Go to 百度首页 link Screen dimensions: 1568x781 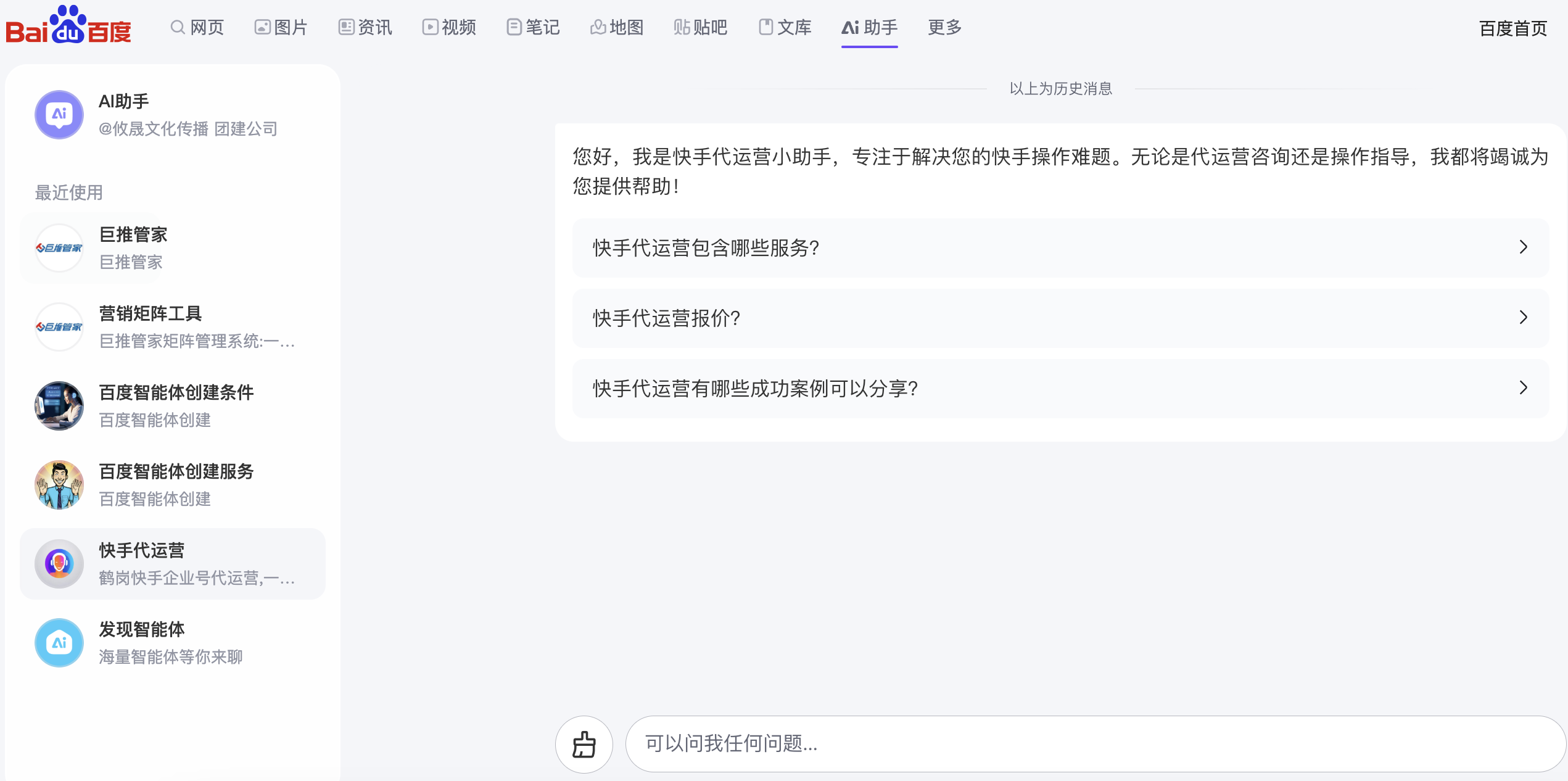[x=1512, y=28]
